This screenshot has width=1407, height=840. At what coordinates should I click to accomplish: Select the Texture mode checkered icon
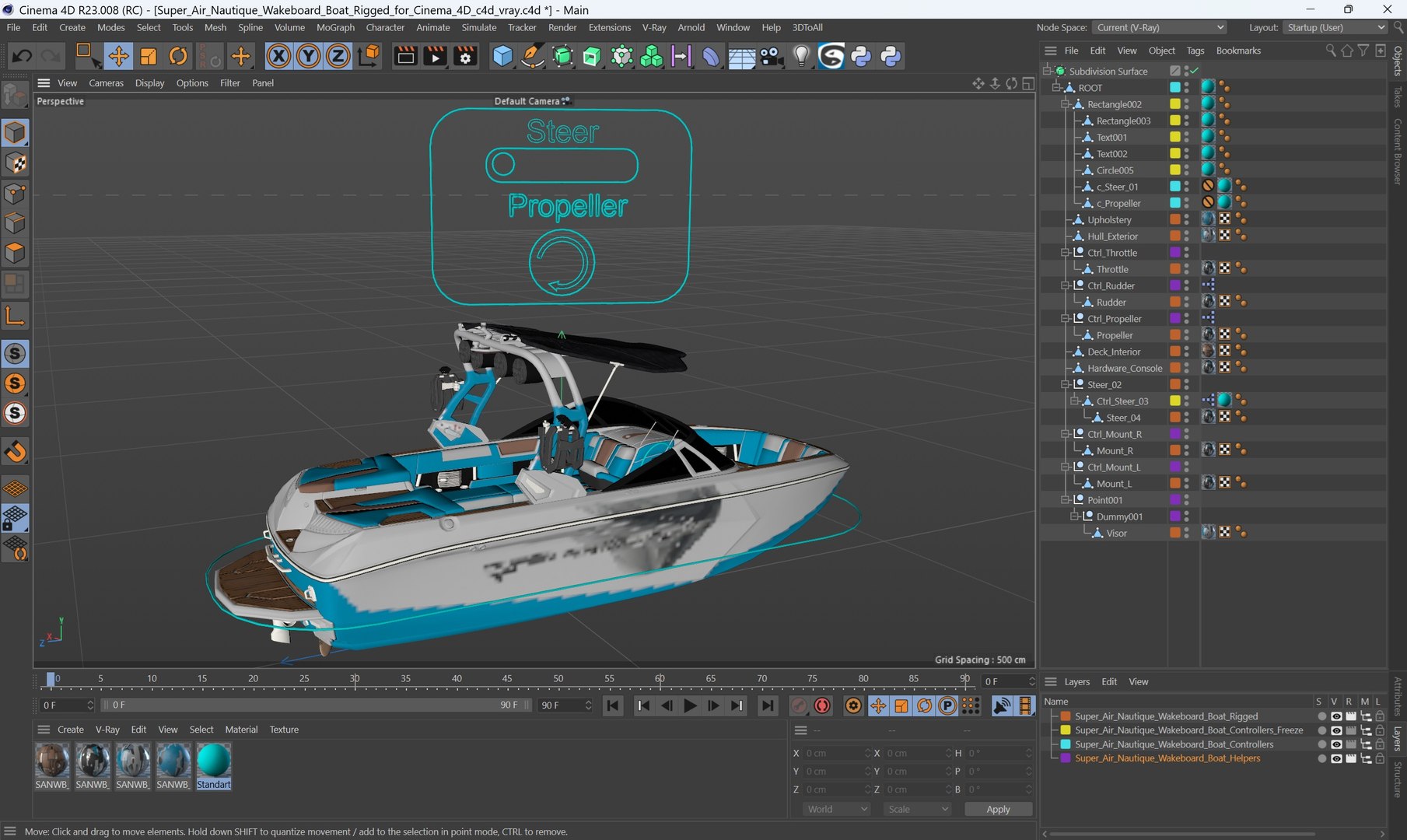click(x=15, y=163)
